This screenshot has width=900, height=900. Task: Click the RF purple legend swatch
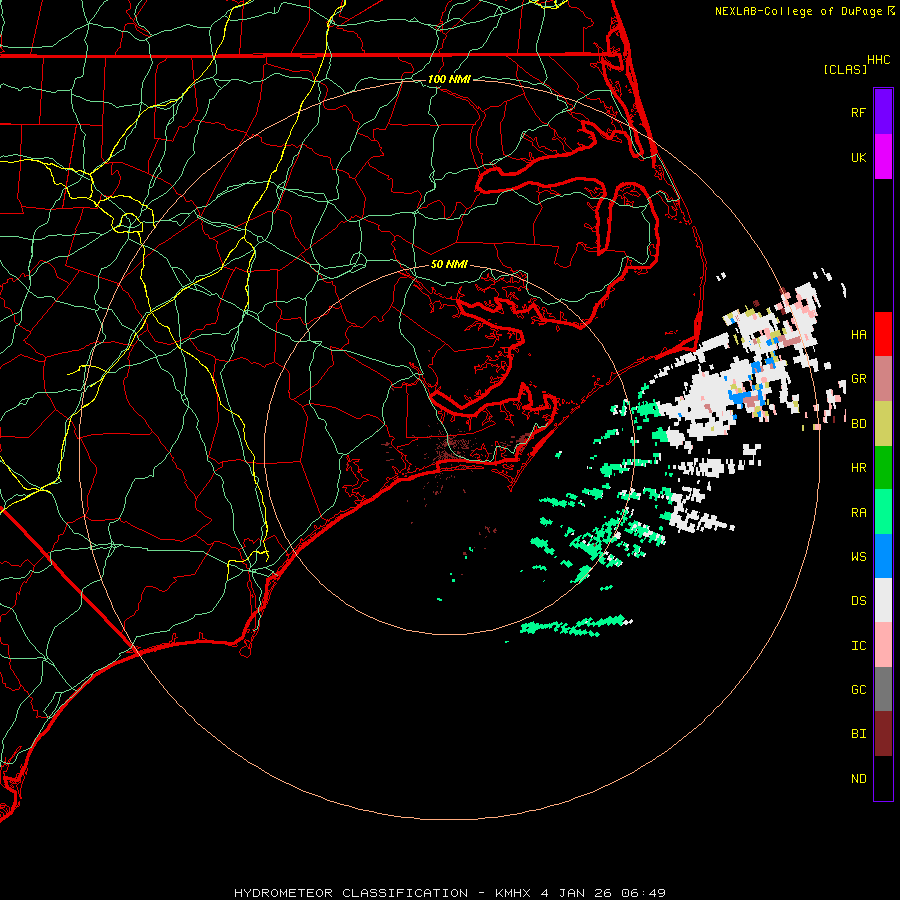click(x=883, y=112)
